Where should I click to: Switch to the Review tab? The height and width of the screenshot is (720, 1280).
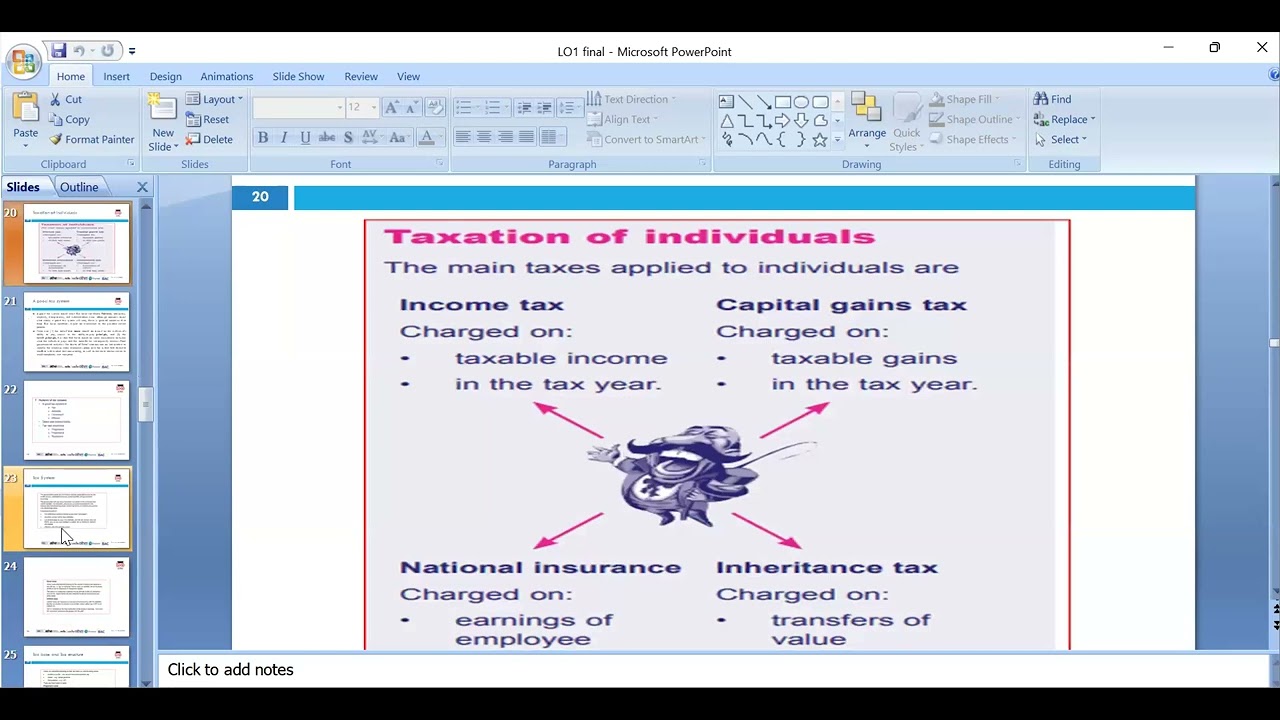(x=361, y=76)
